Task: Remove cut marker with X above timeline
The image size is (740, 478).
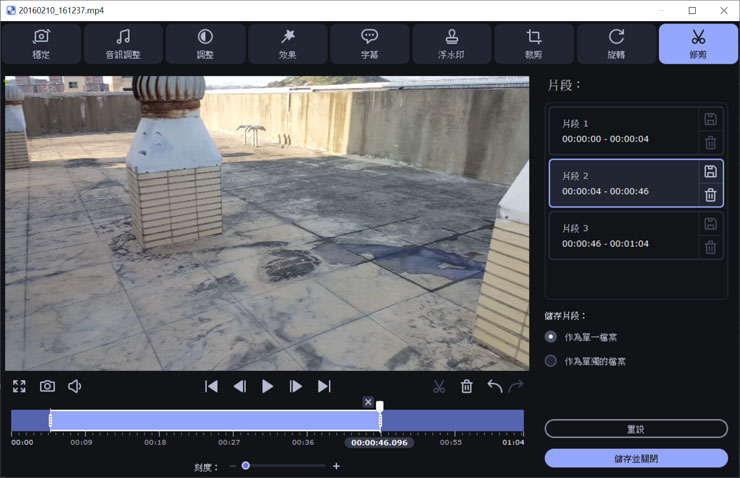Action: [x=368, y=402]
